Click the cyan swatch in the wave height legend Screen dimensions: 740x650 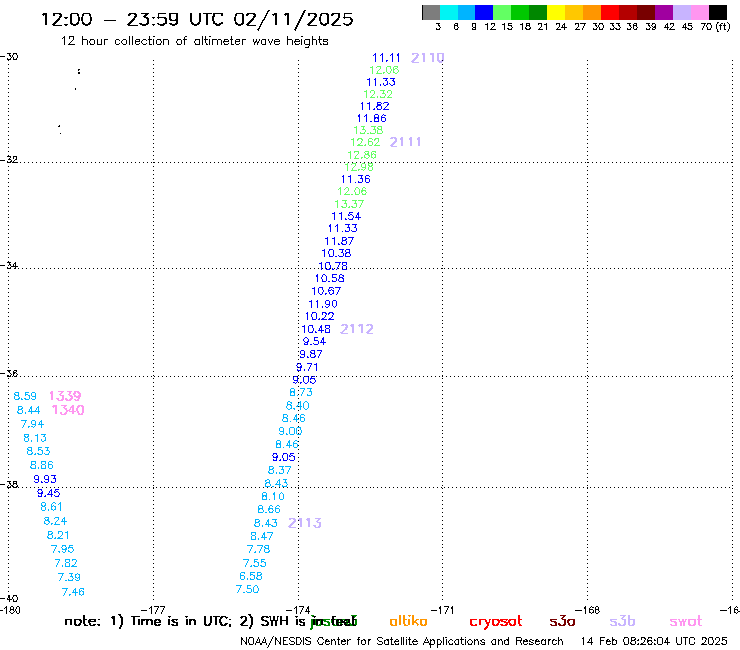pos(449,13)
